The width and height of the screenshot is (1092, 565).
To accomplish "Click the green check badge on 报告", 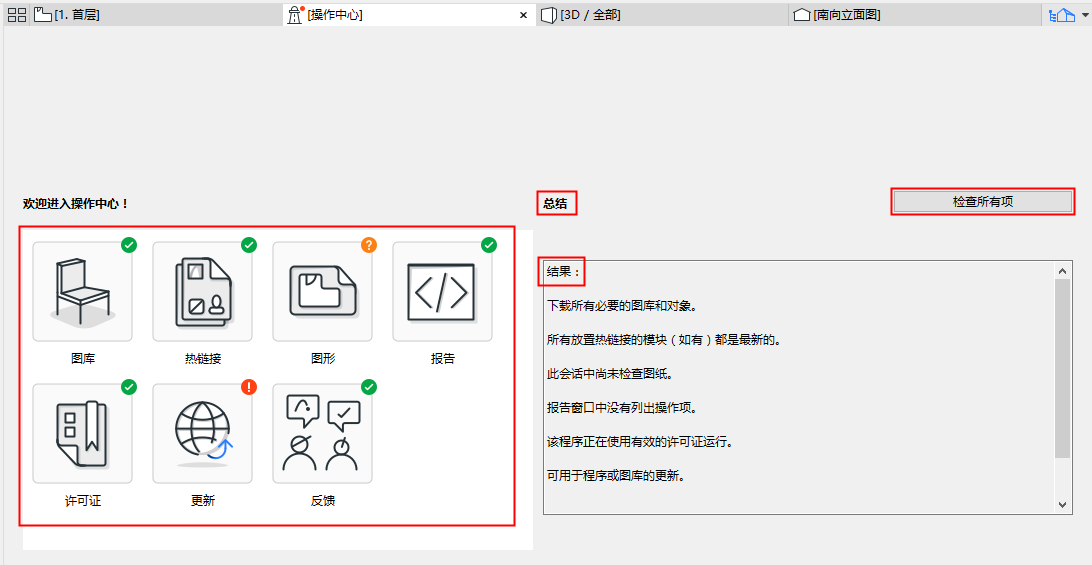I will click(x=489, y=245).
